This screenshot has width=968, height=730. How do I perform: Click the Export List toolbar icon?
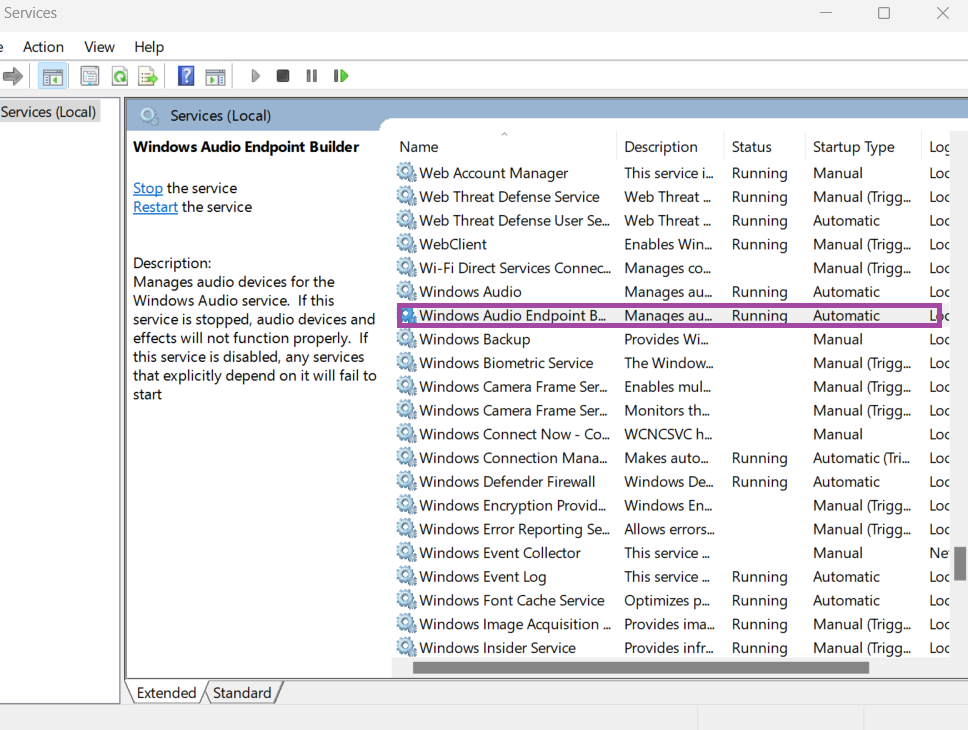click(x=148, y=76)
